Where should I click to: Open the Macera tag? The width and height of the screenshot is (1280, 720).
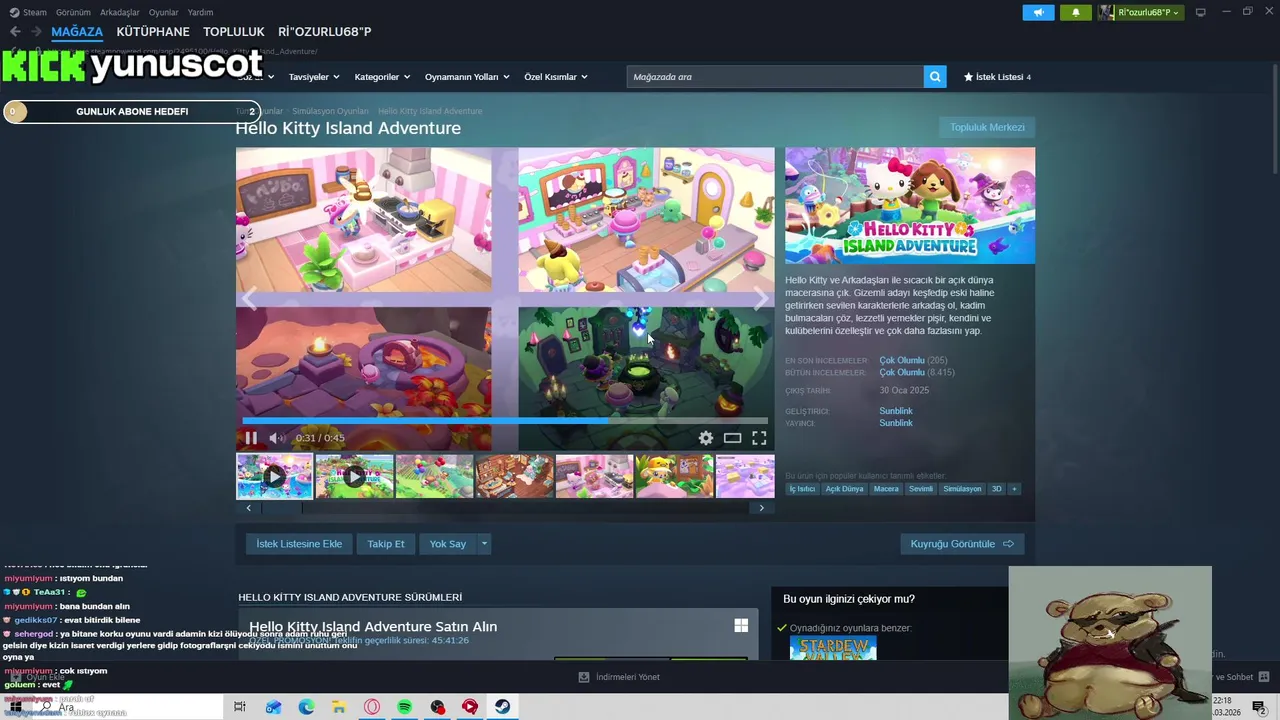pyautogui.click(x=886, y=489)
